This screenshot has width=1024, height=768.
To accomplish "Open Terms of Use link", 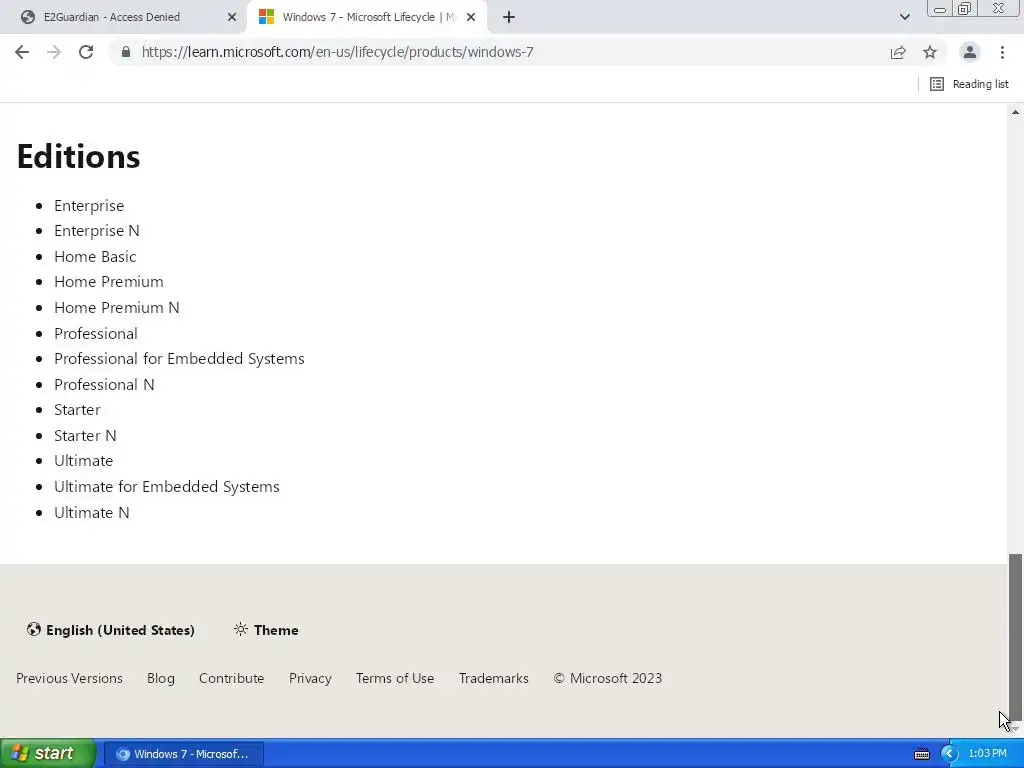I will [x=395, y=678].
